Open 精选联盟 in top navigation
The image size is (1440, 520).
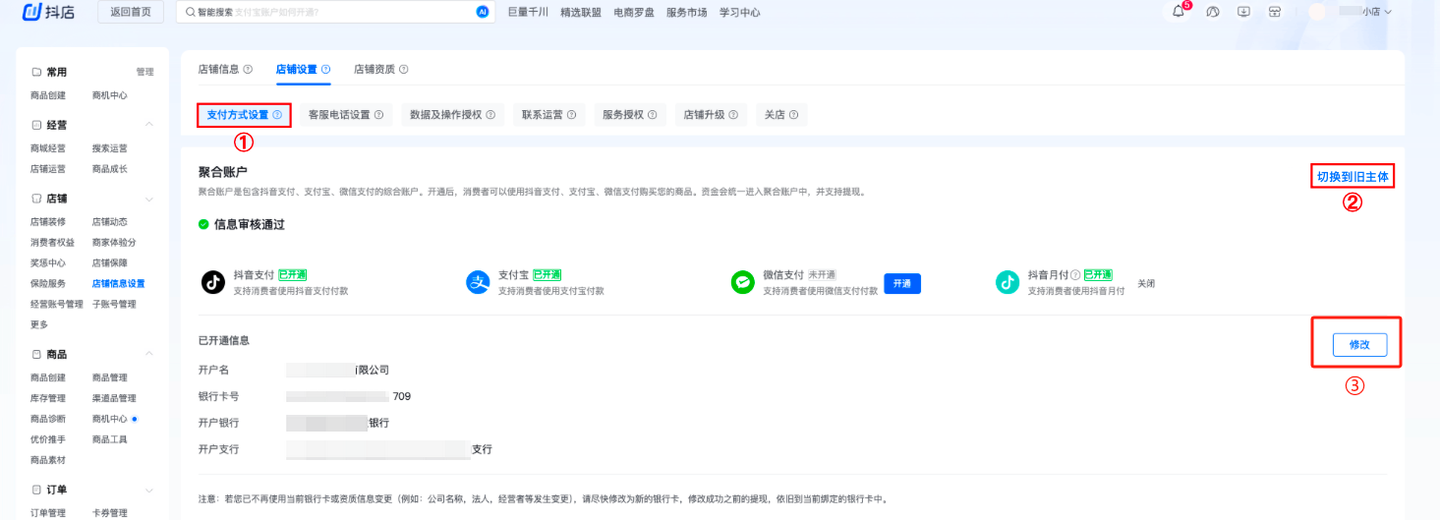tap(581, 12)
